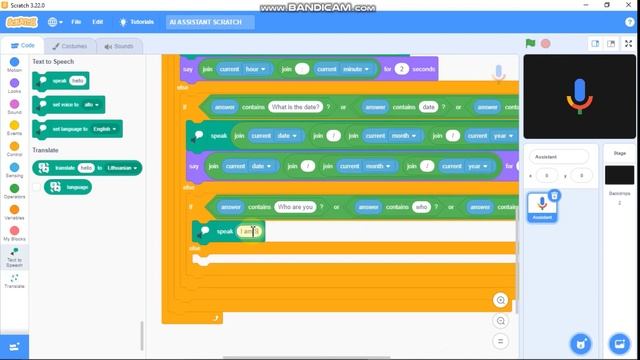Click the sprite y position field

coord(581,176)
